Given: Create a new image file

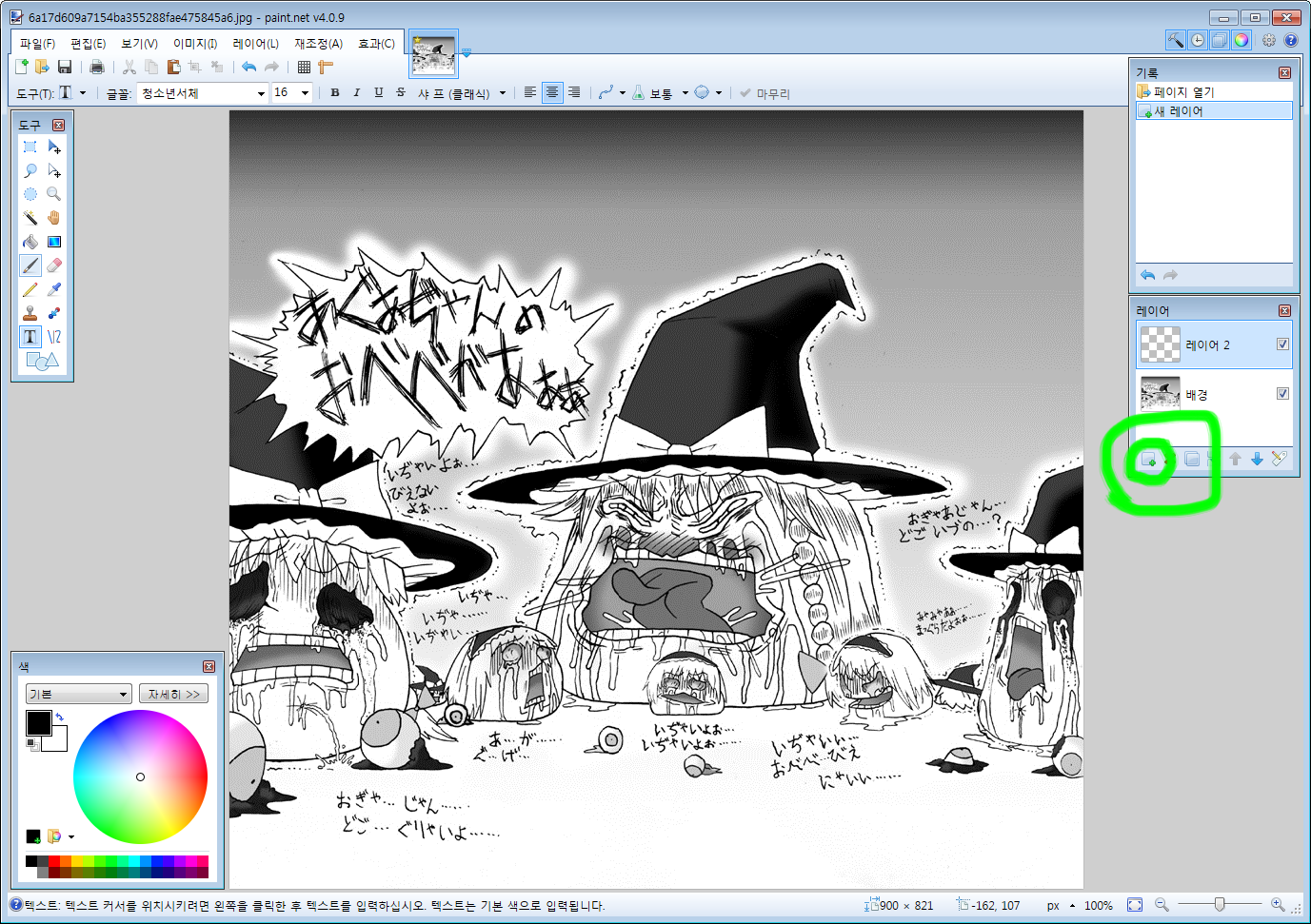Looking at the screenshot, I should [x=21, y=67].
